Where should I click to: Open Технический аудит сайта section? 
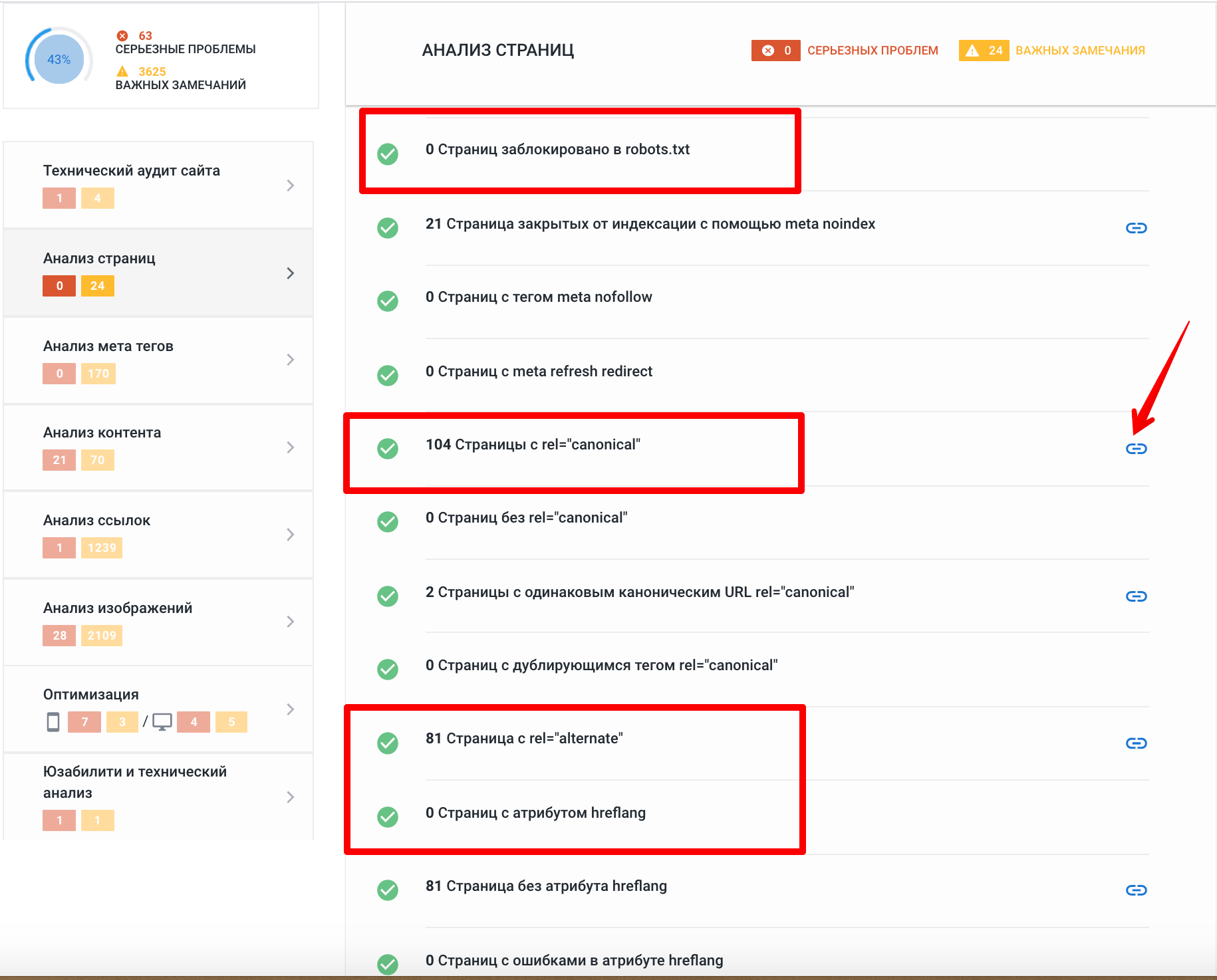(158, 185)
